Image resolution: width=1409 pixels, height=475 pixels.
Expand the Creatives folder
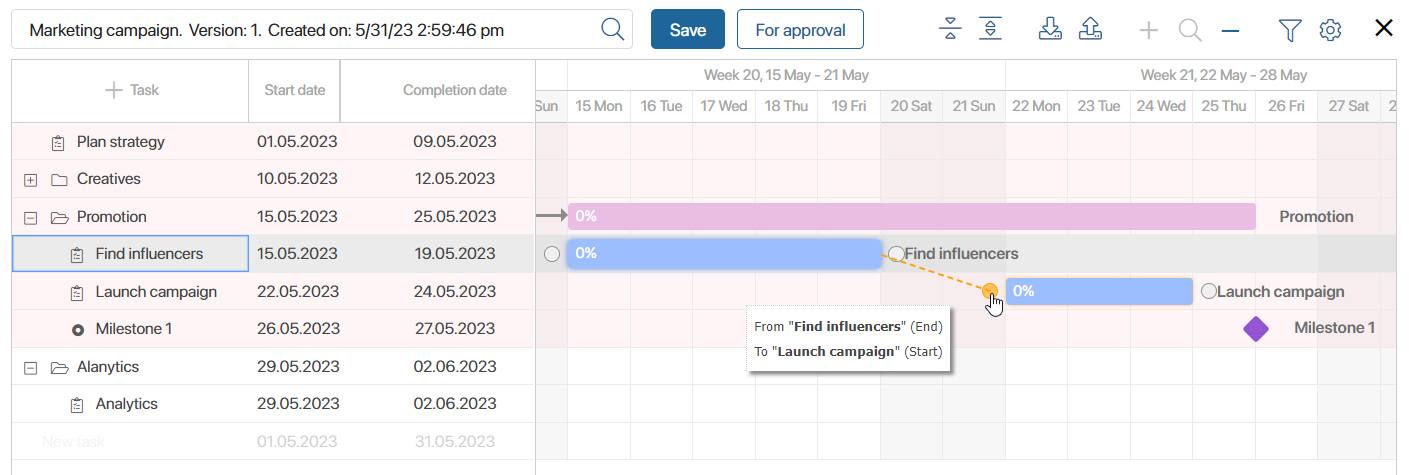click(30, 180)
